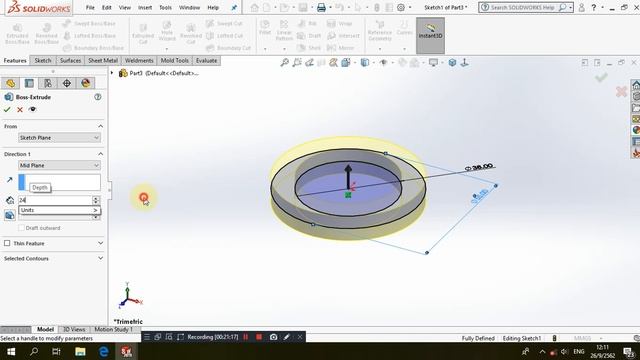640x360 pixels.
Task: Enable the Thin Feature checkbox
Action: click(7, 243)
